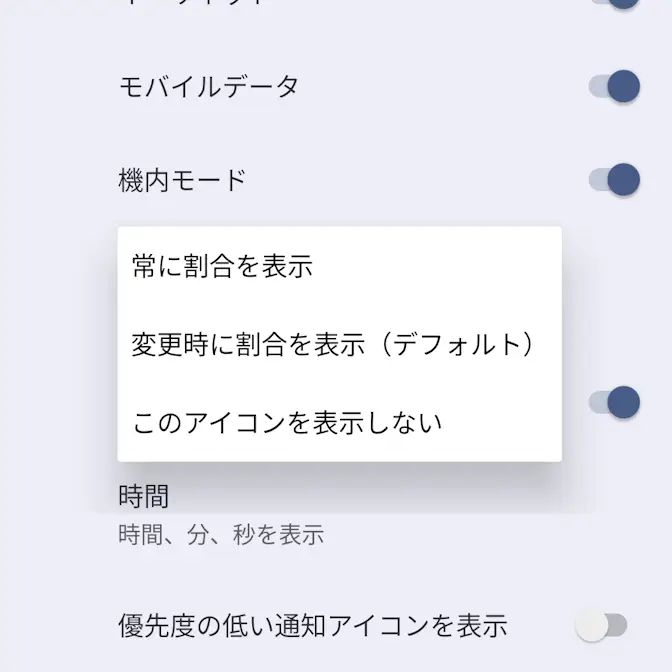
Task: Toggle the cut-off switch at the top edge
Action: tap(614, 3)
